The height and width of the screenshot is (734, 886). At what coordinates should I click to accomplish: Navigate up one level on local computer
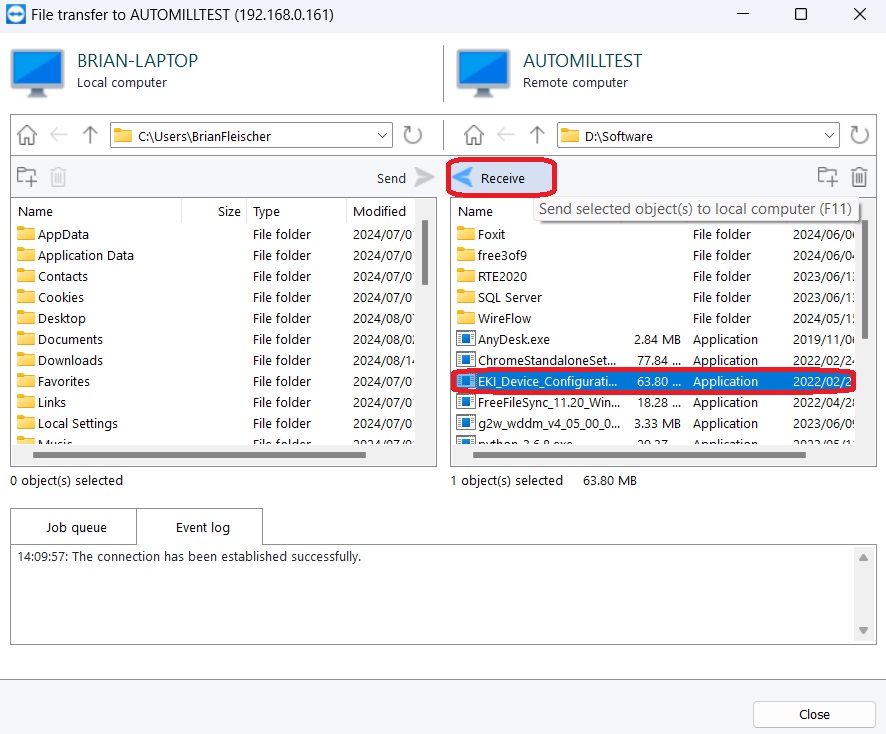(90, 136)
